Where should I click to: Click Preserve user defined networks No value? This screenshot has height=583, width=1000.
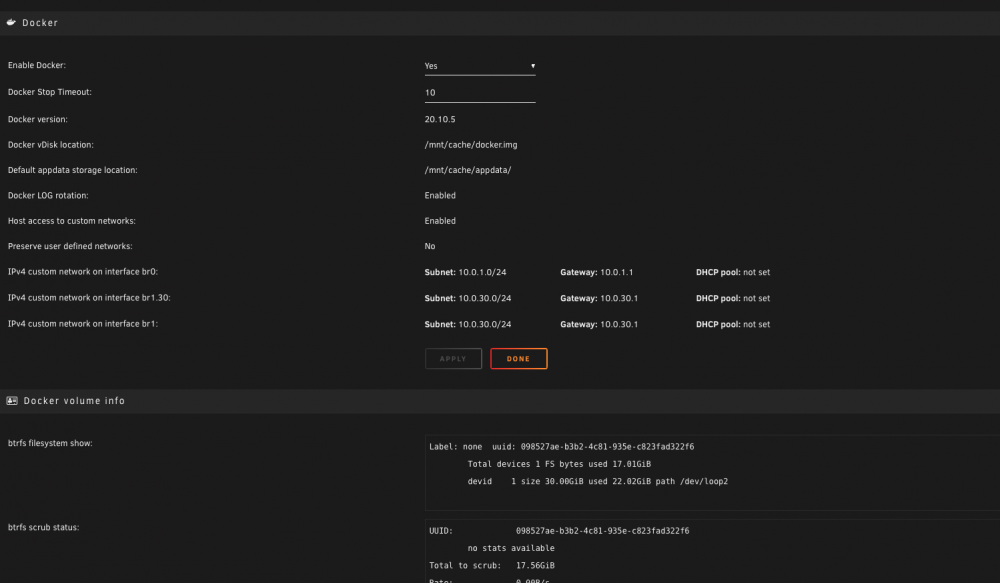(430, 246)
